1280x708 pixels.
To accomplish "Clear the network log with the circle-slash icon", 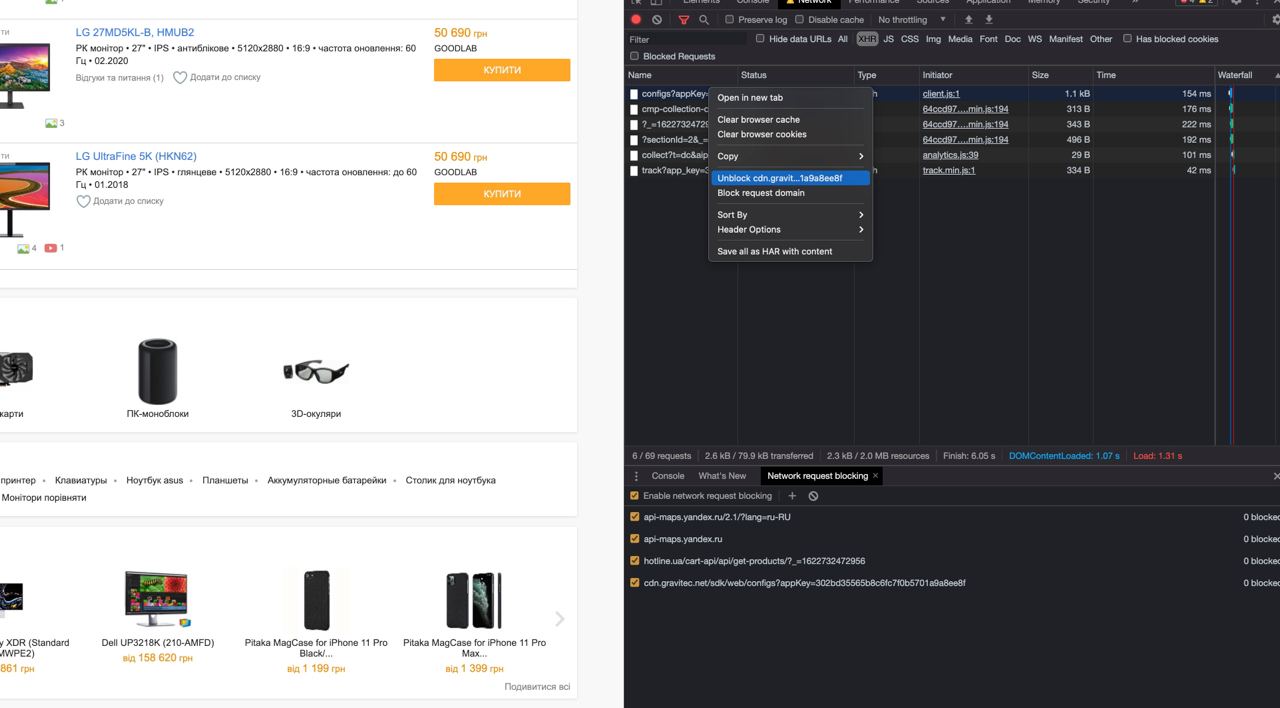I will (657, 19).
